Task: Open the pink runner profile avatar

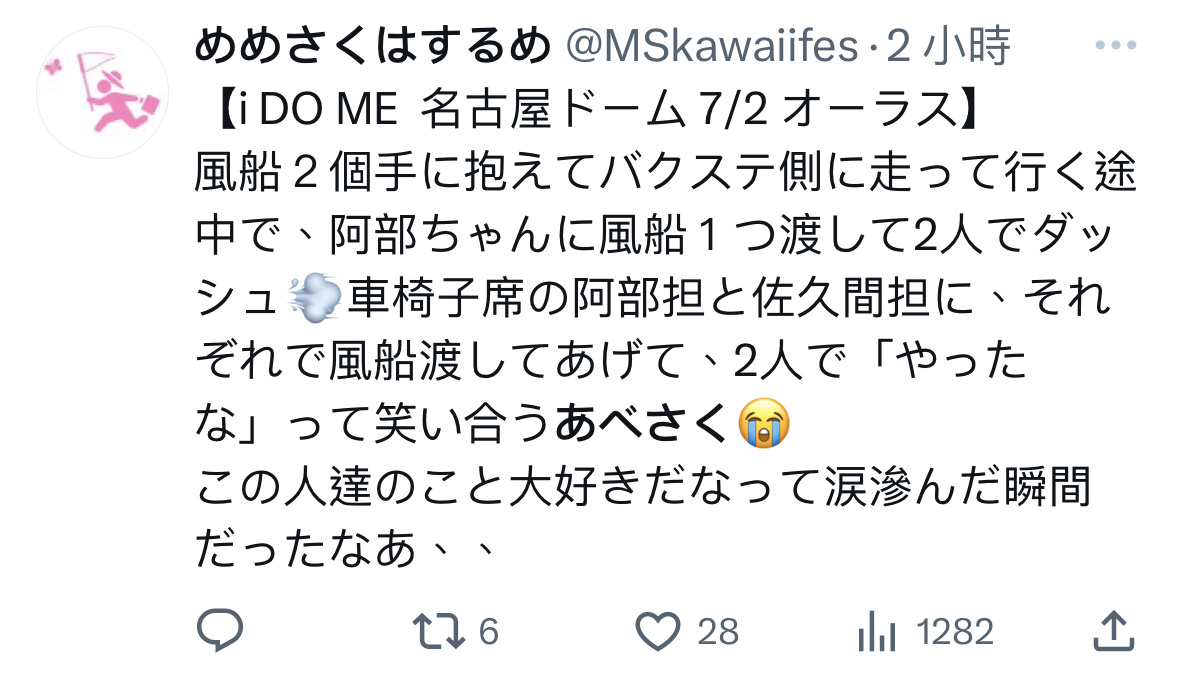Action: pyautogui.click(x=102, y=93)
